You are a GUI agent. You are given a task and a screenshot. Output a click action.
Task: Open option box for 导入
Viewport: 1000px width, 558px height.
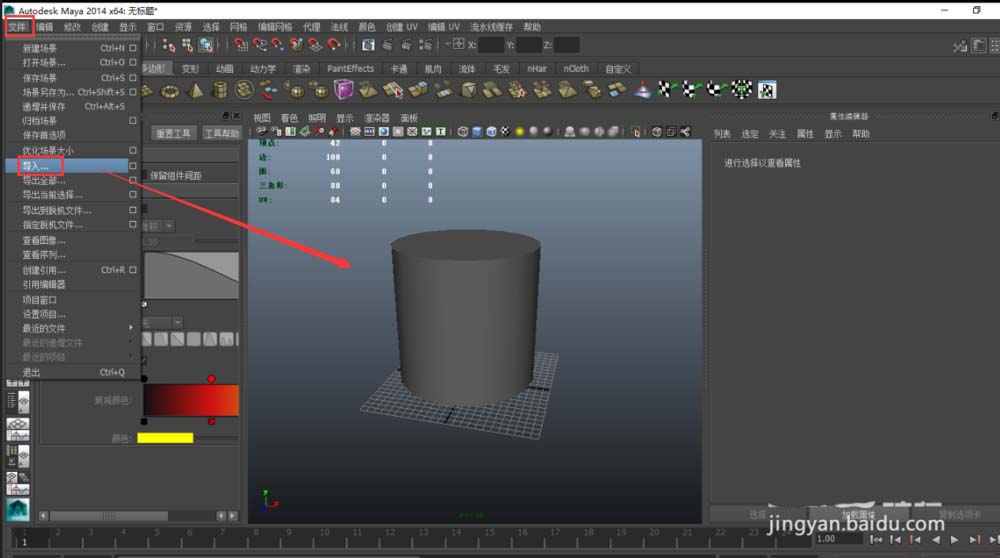pyautogui.click(x=133, y=166)
